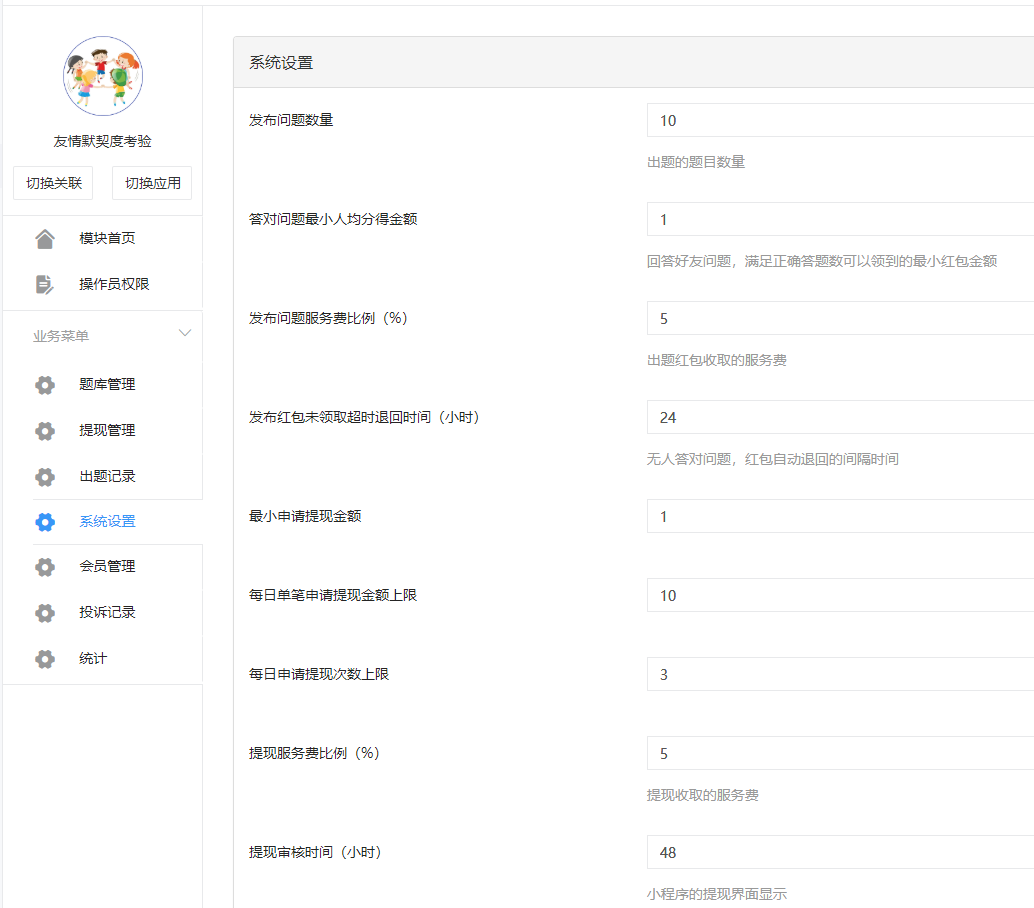Image resolution: width=1034 pixels, height=908 pixels.
Task: Click the 发布红包未领取超时退回时间 input field
Action: (840, 418)
